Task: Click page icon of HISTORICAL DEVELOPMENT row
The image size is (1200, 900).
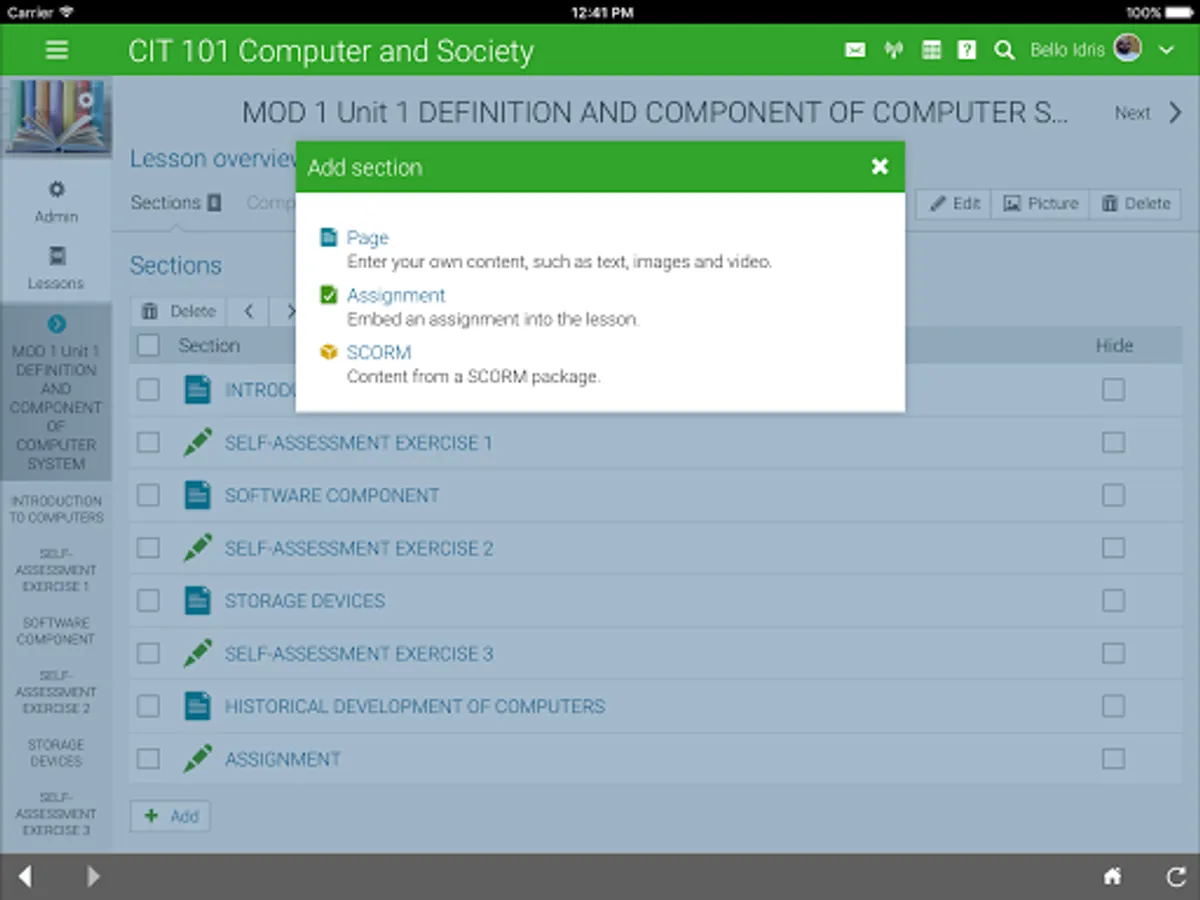Action: (x=198, y=706)
